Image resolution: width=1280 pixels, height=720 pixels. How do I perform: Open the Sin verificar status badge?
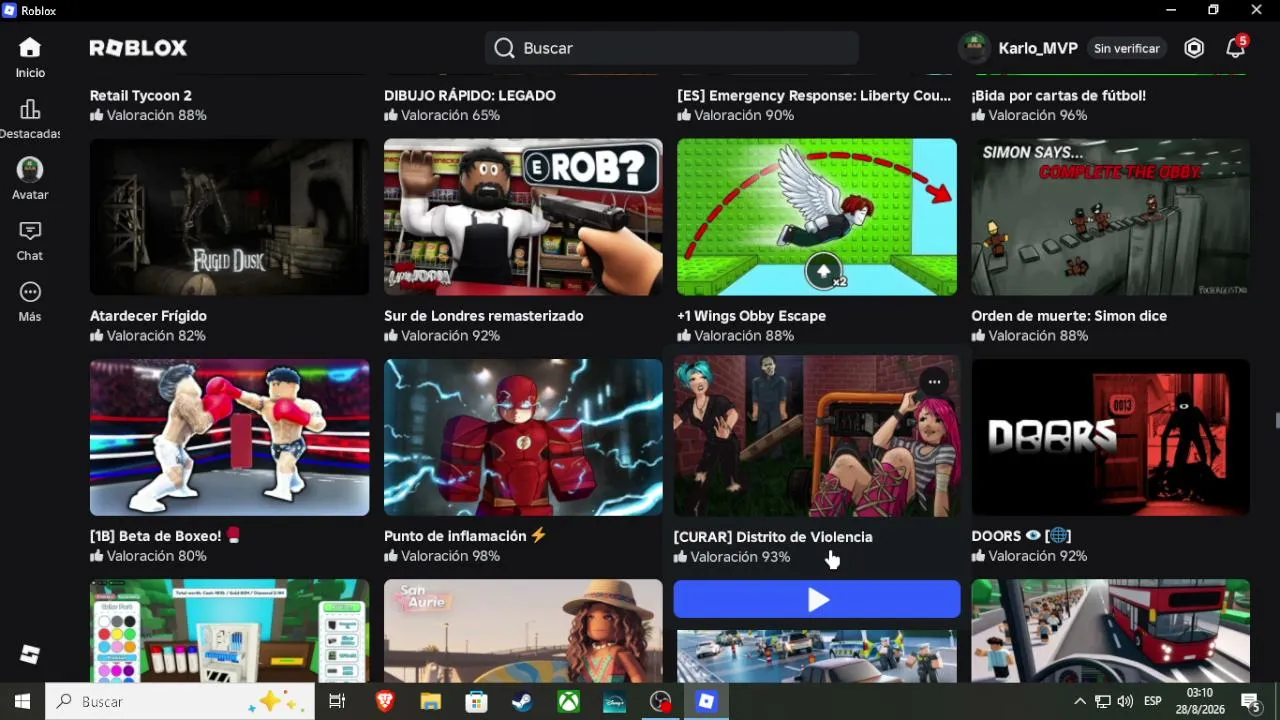coord(1127,48)
